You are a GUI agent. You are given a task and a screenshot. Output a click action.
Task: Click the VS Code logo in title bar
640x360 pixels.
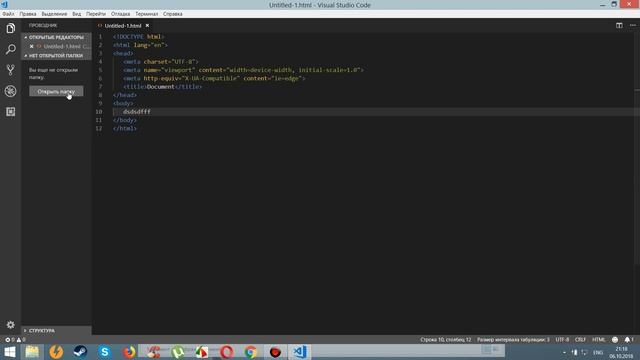tap(4, 4)
